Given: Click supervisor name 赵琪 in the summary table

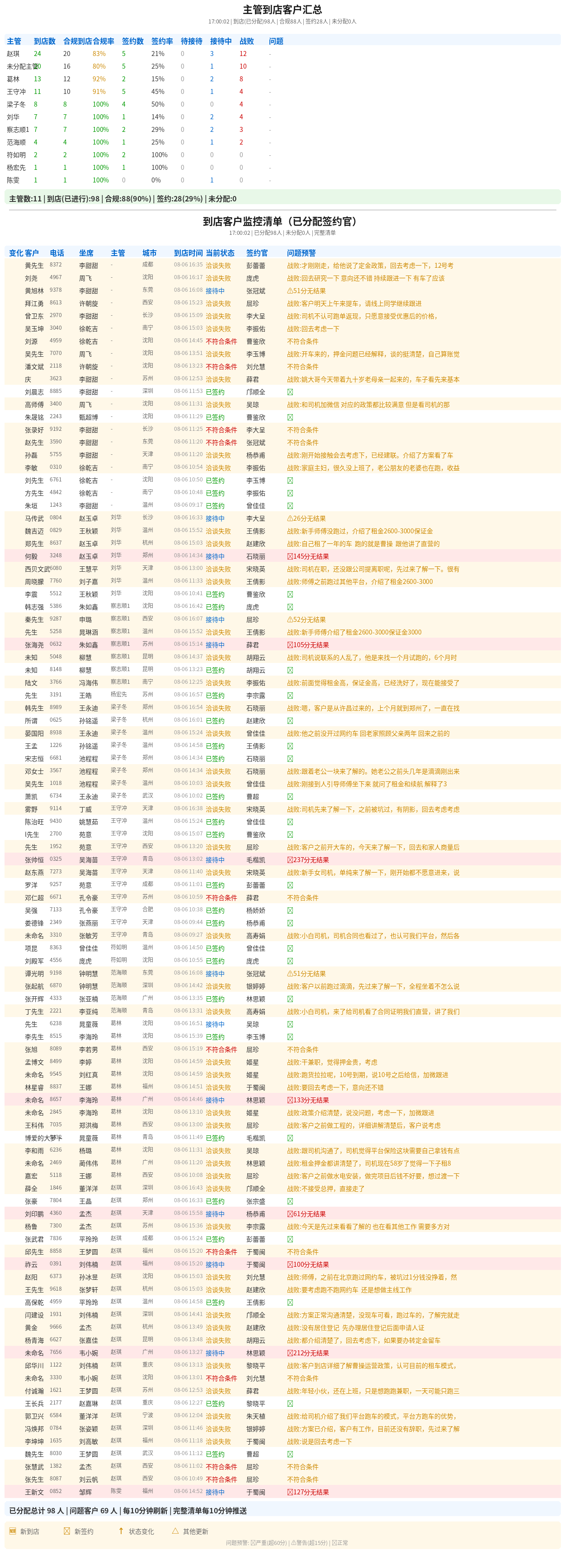Looking at the screenshot, I should tap(13, 54).
